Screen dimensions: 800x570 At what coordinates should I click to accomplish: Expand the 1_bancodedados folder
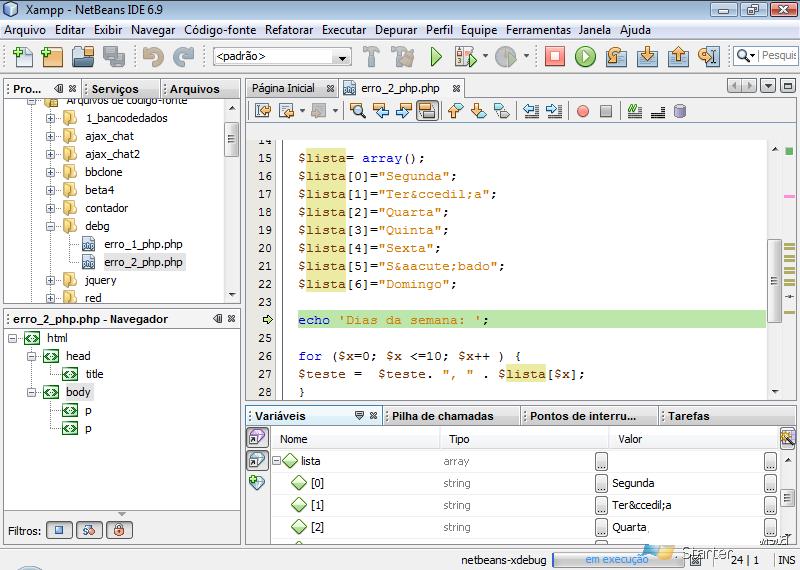[50, 118]
